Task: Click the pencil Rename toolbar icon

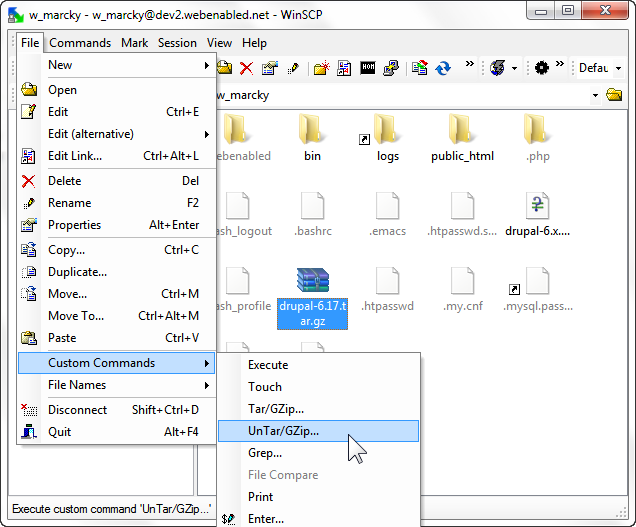Action: click(293, 68)
